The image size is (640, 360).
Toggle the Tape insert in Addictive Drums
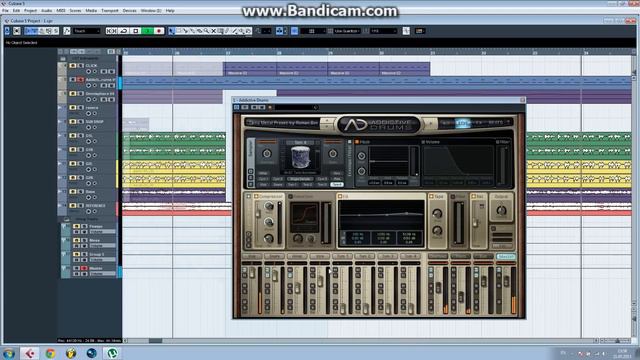click(x=431, y=197)
